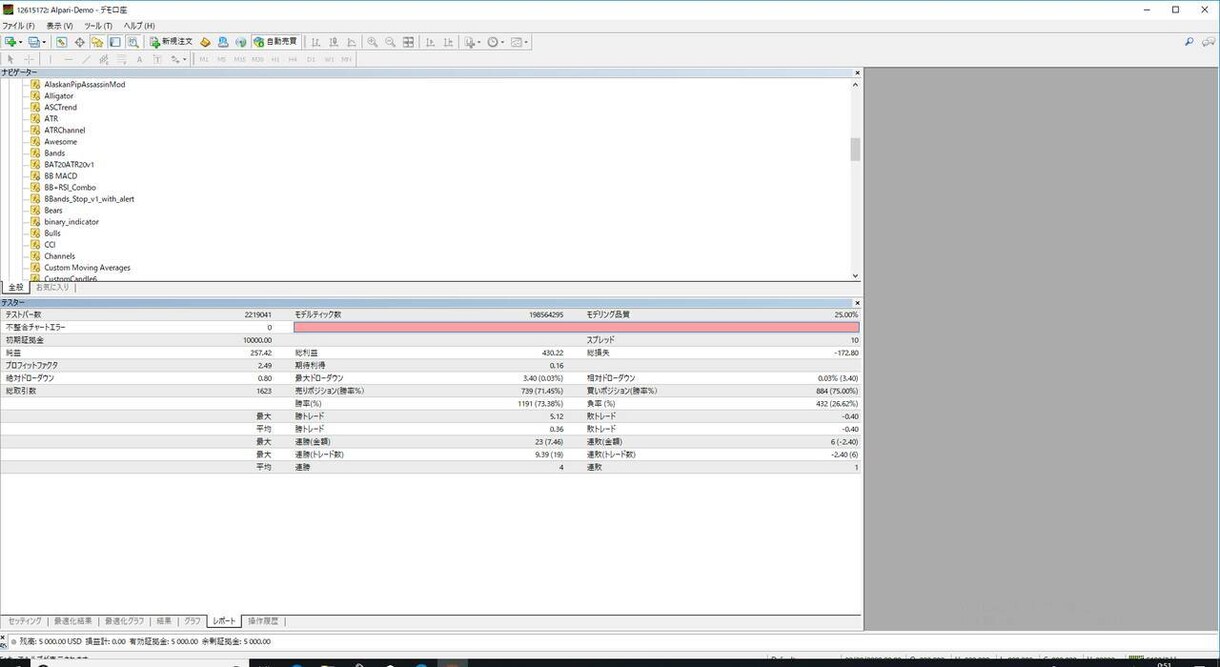This screenshot has width=1220, height=667.
Task: Toggle the 自動売買 (AutoTrading) button
Action: click(276, 42)
